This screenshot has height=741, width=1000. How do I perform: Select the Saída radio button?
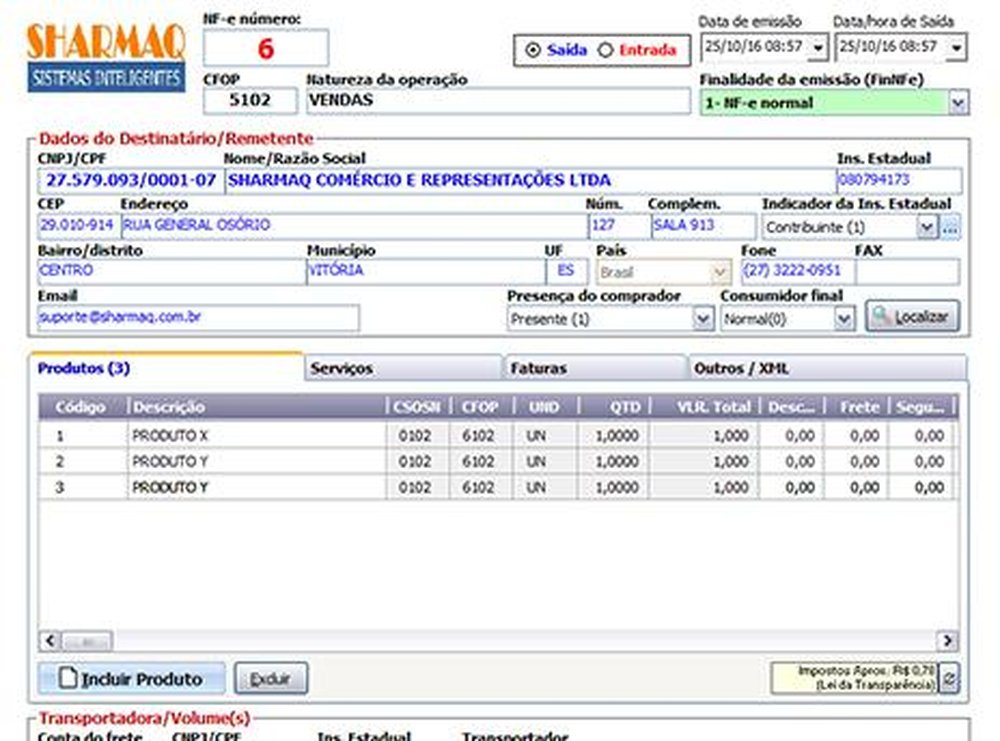pos(533,50)
